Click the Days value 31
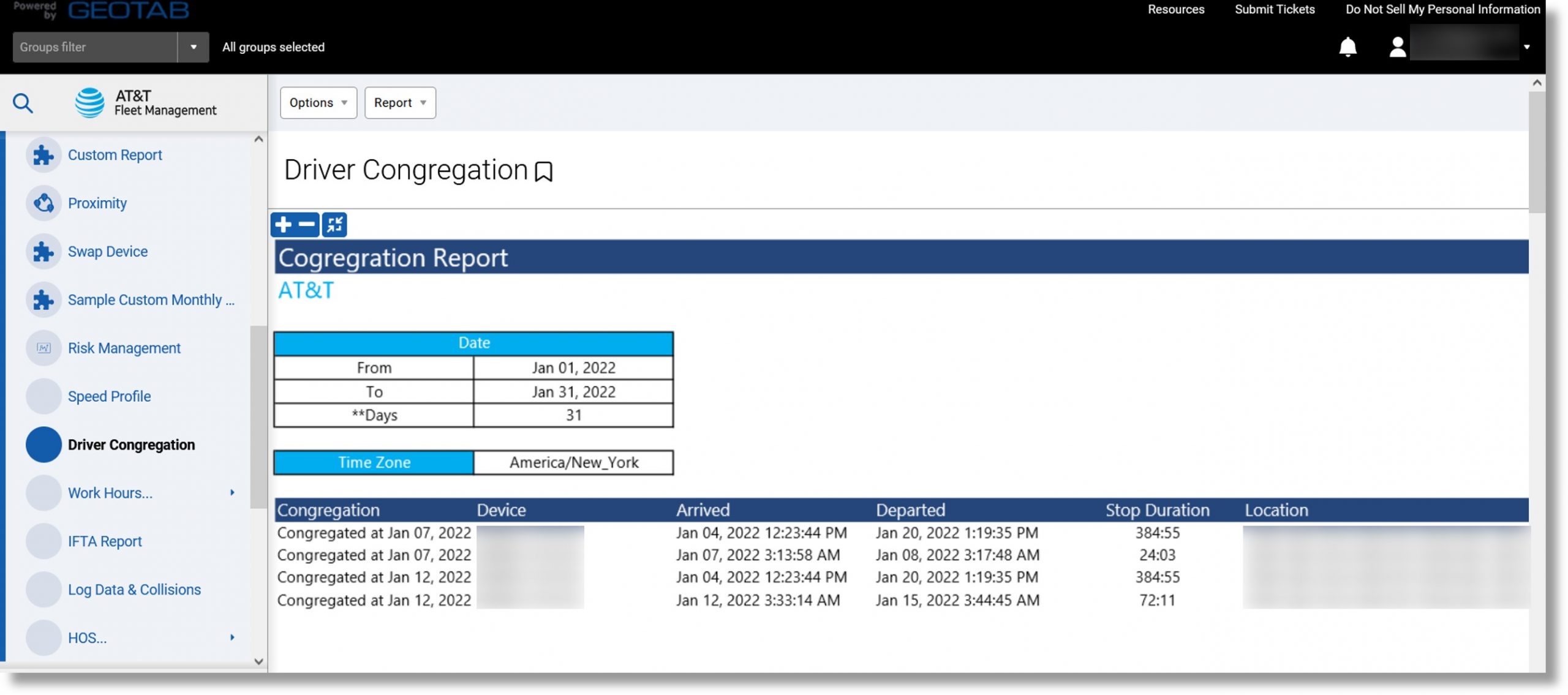The height and width of the screenshot is (695, 1568). tap(573, 416)
